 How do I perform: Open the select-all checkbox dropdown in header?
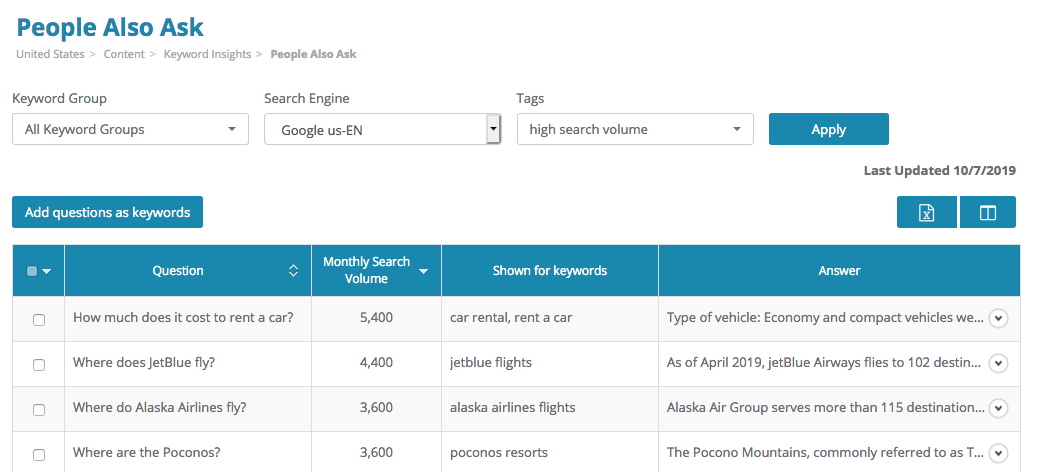46,271
